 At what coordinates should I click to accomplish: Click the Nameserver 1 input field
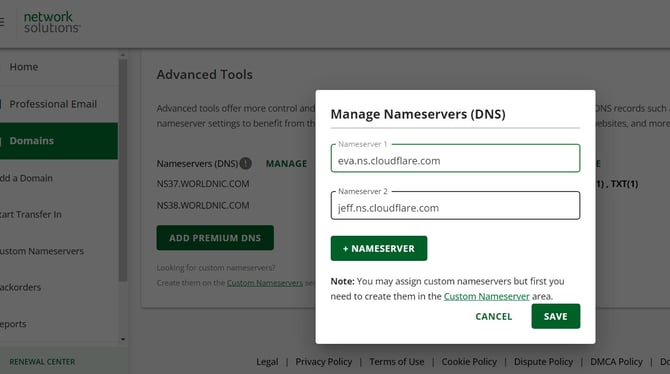(x=455, y=159)
